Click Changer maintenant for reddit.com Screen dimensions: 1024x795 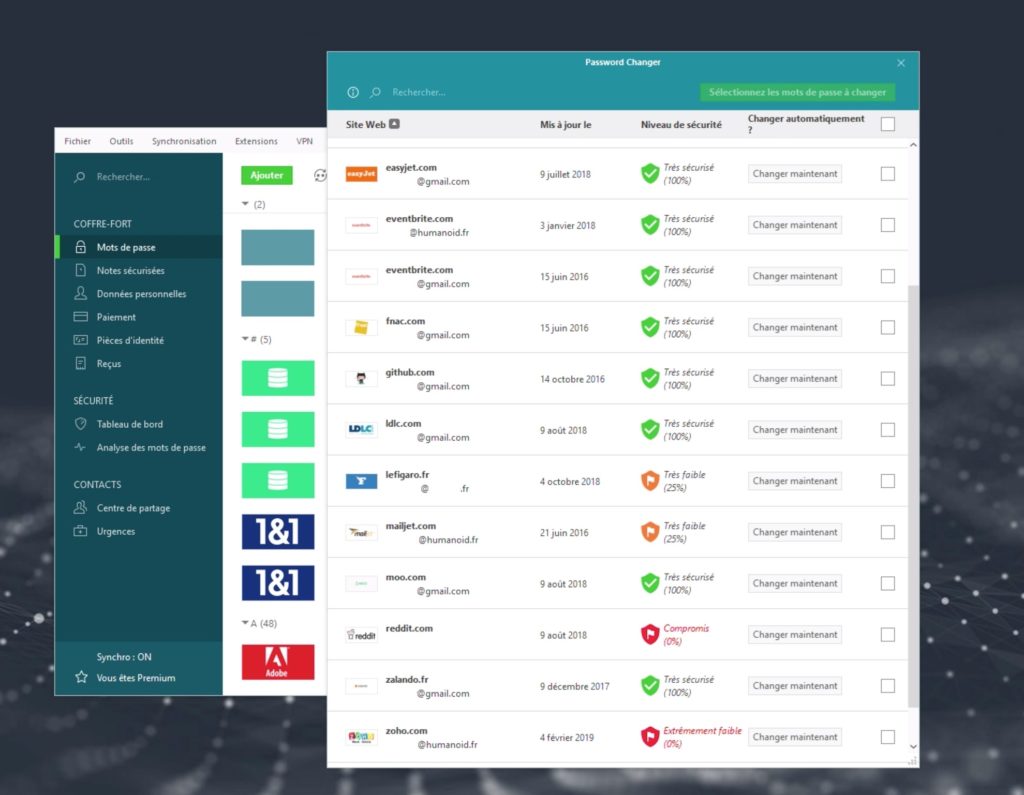[795, 634]
